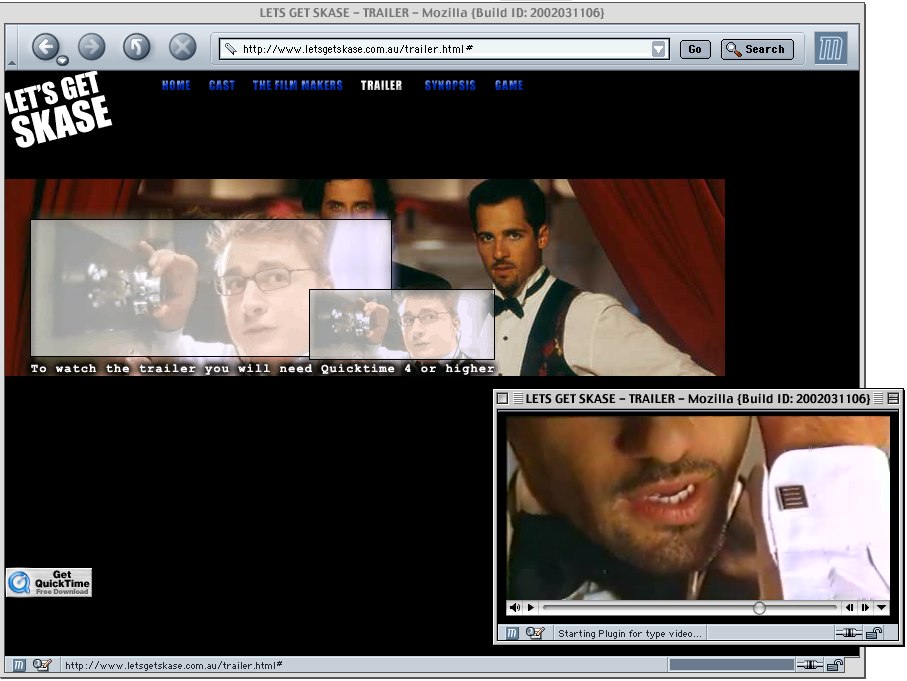Click the Go button
This screenshot has height=681, width=907.
695,49
